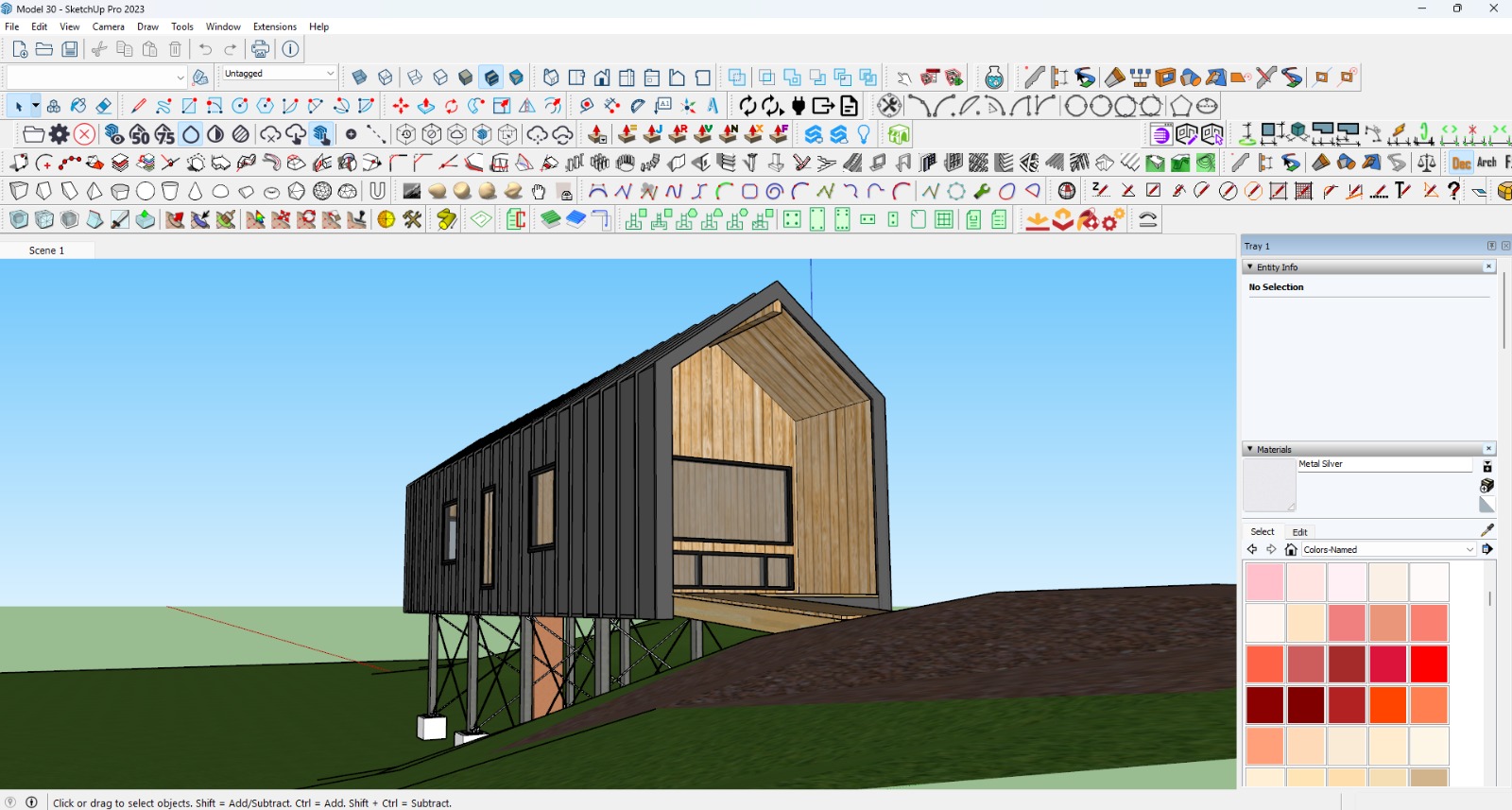Toggle Back Edges face style
Viewport: 1512px width, 810px height.
[x=385, y=78]
